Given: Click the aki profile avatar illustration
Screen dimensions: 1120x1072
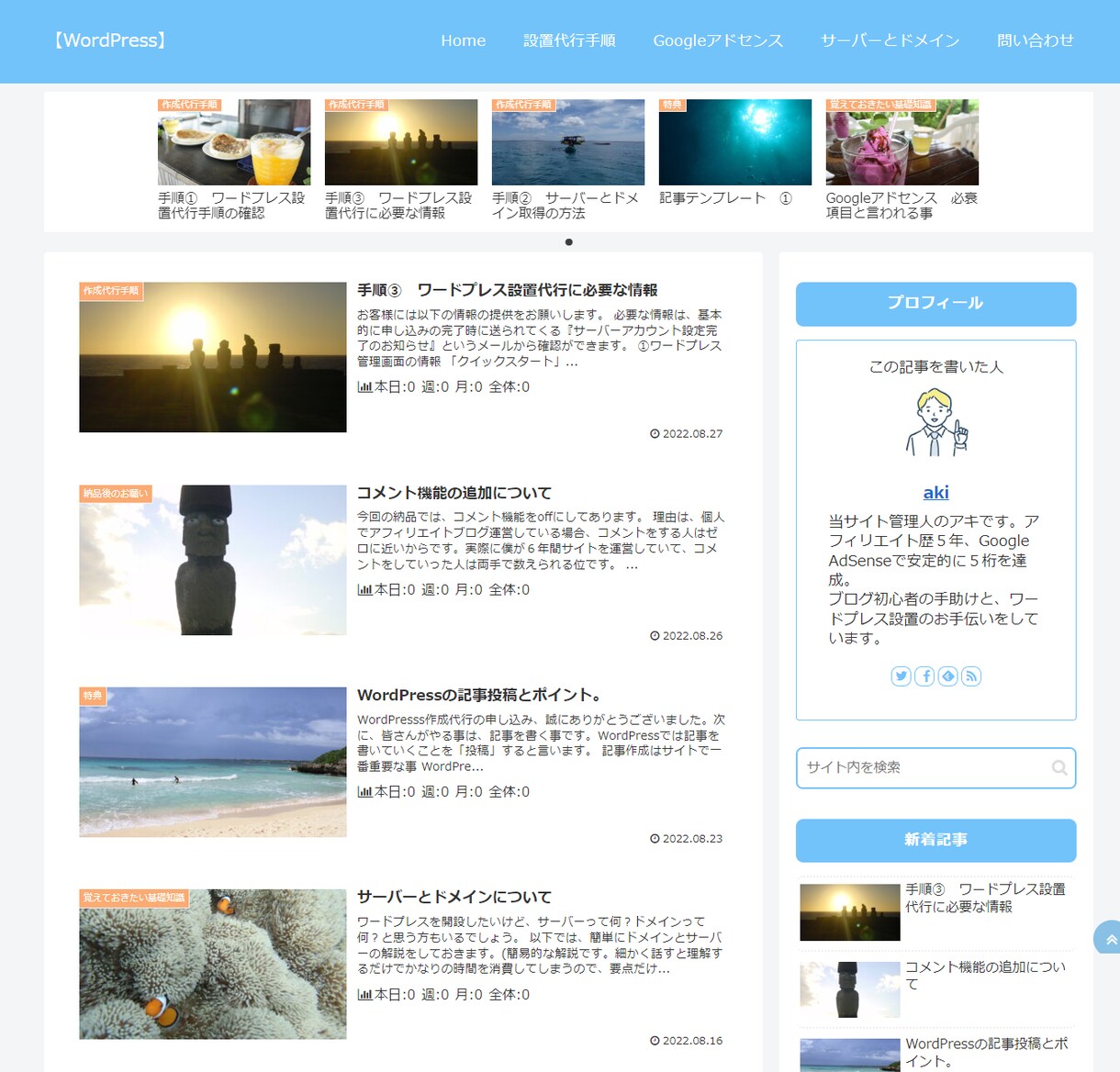Looking at the screenshot, I should [x=935, y=423].
